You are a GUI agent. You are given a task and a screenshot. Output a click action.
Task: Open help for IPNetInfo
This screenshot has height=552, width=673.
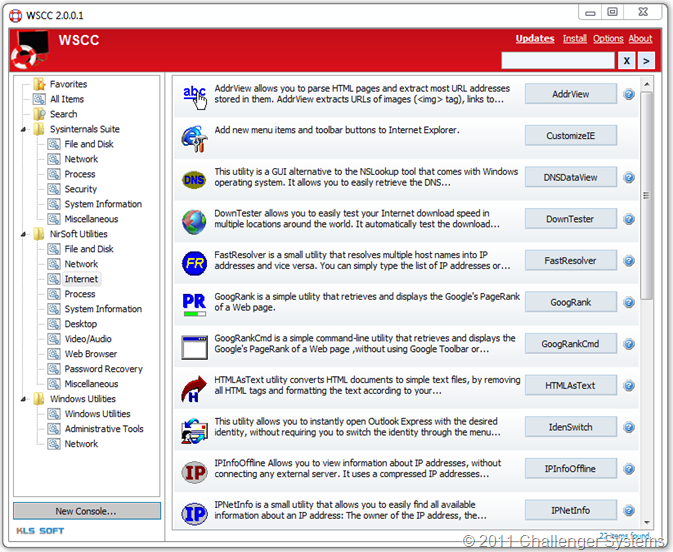tap(629, 510)
